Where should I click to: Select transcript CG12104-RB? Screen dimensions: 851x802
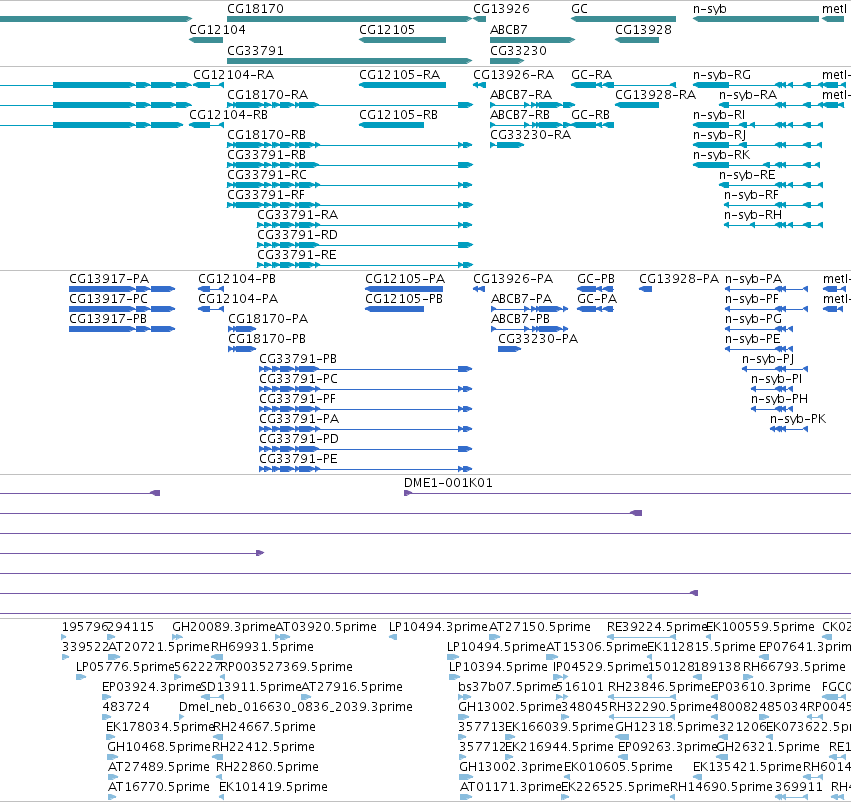click(206, 125)
